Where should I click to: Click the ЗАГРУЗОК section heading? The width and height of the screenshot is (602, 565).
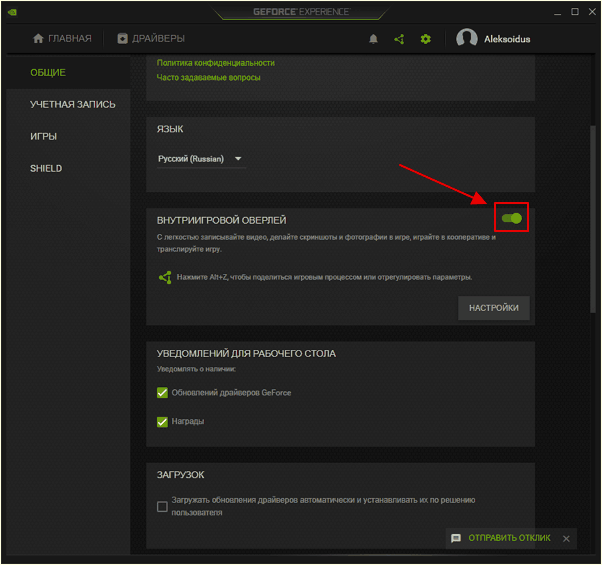point(180,475)
